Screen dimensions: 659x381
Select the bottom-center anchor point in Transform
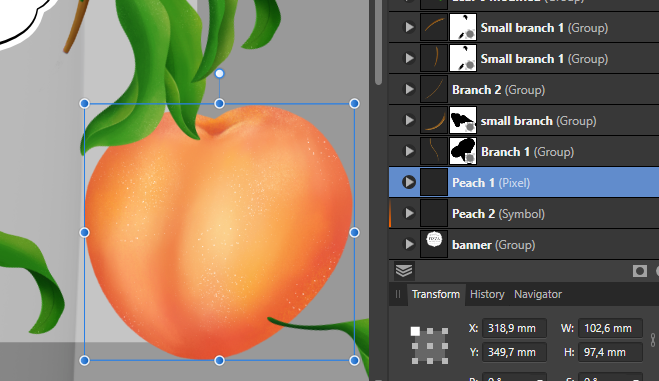(430, 361)
